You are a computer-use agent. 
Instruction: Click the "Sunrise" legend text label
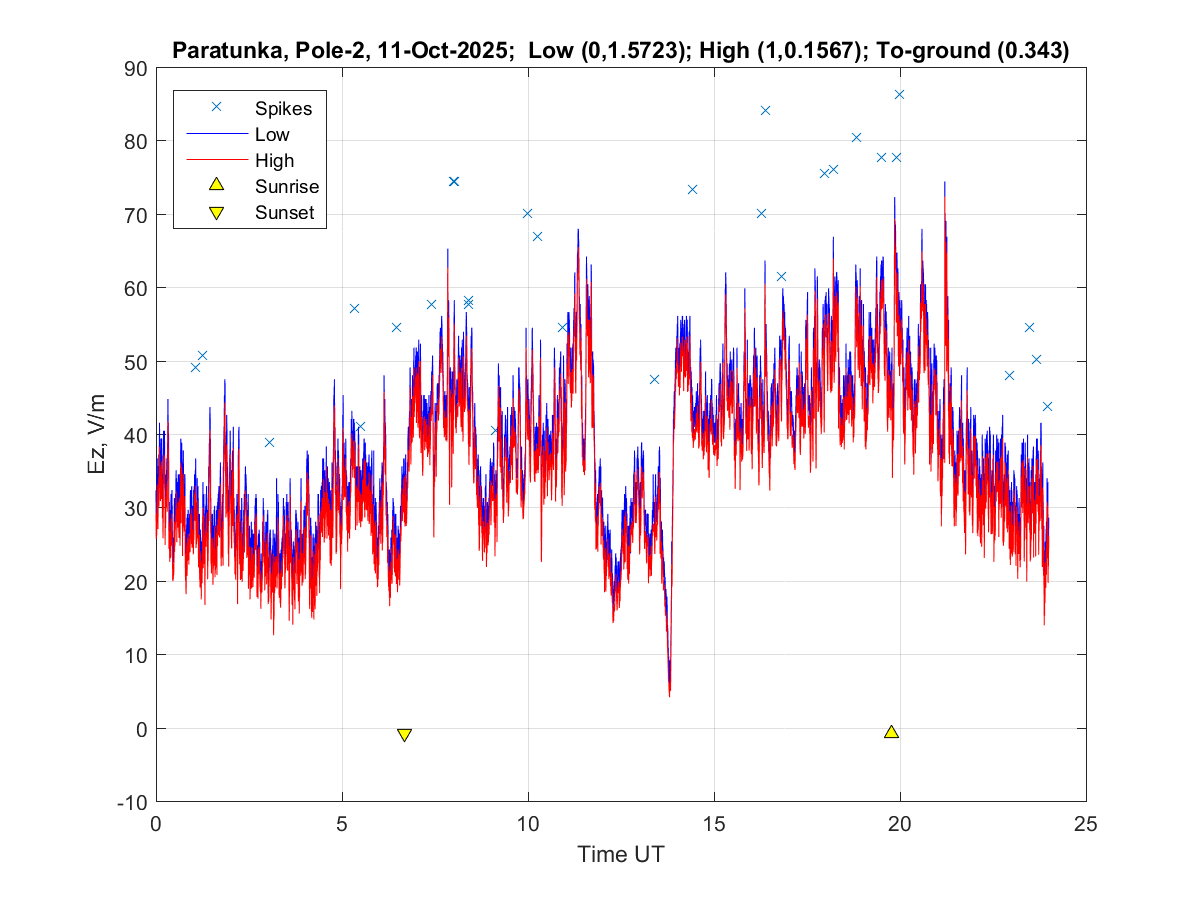[x=286, y=186]
